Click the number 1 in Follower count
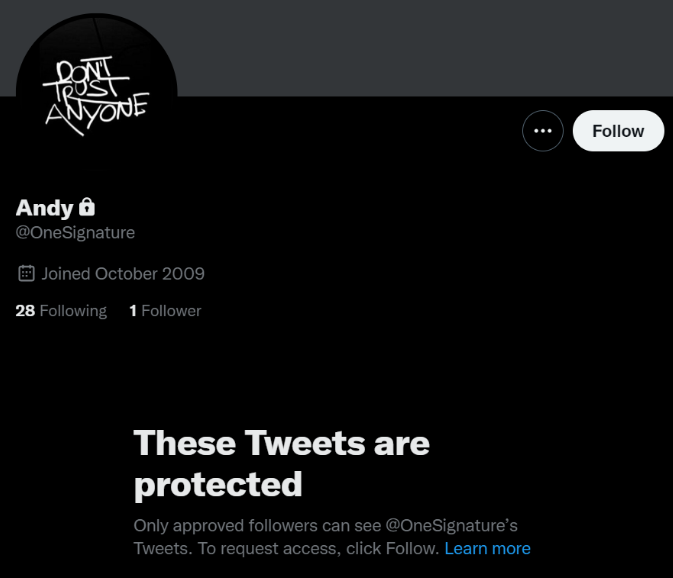673x578 pixels. tap(133, 311)
